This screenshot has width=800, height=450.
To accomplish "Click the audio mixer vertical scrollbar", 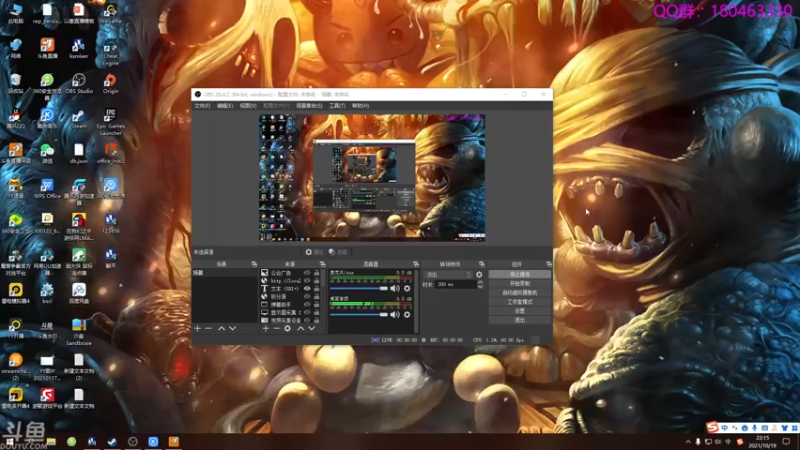I will point(416,301).
